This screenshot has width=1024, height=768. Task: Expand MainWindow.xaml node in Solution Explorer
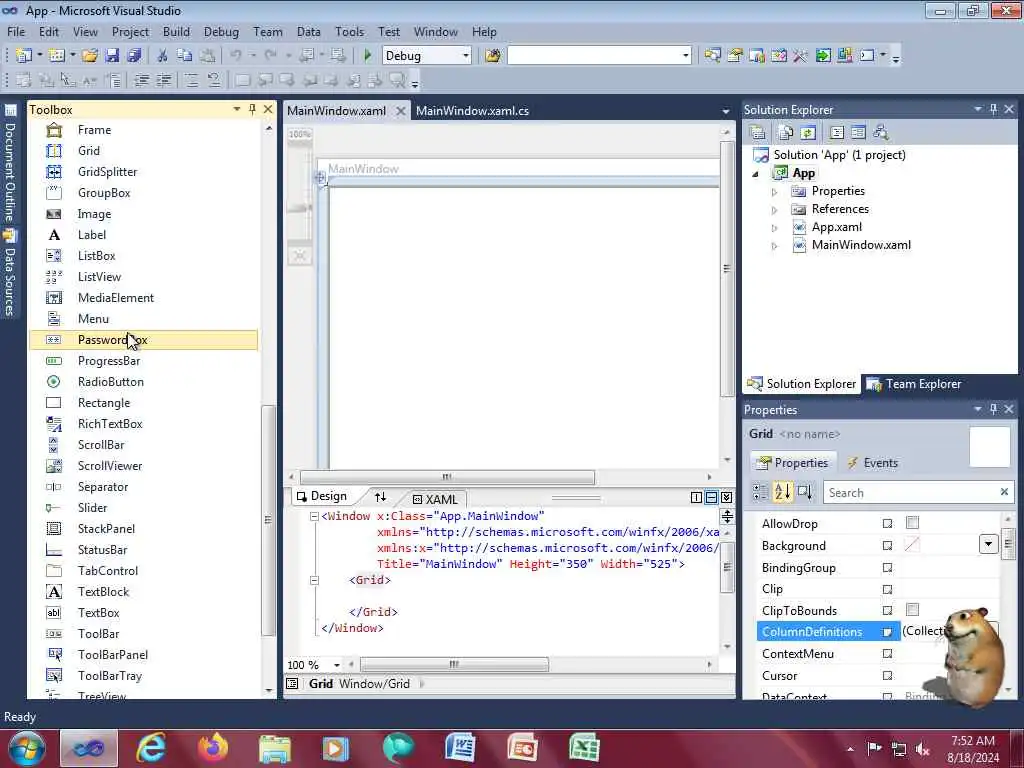[775, 246]
